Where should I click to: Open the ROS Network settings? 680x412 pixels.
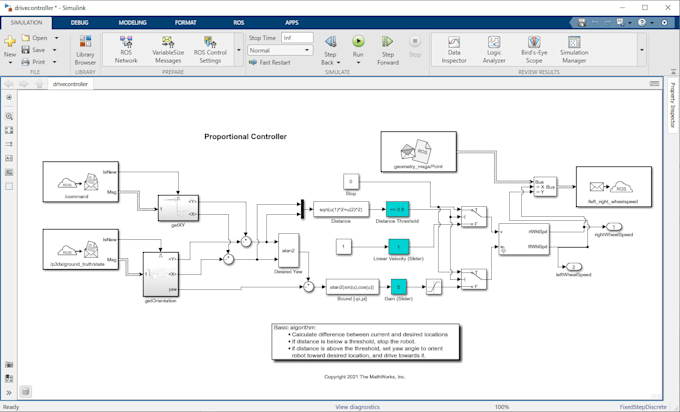[x=126, y=49]
